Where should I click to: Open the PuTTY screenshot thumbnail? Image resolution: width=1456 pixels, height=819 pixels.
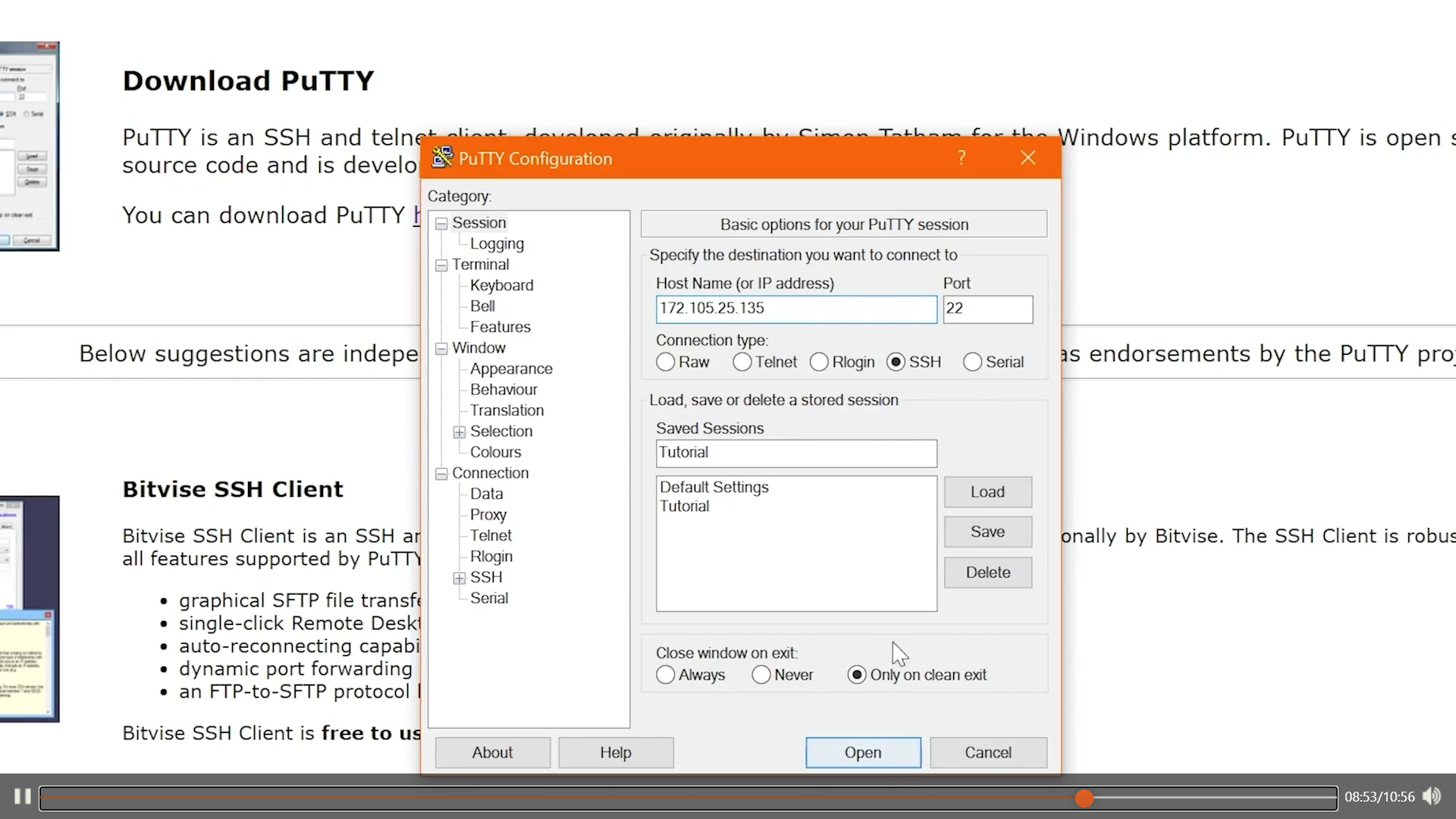[29, 146]
